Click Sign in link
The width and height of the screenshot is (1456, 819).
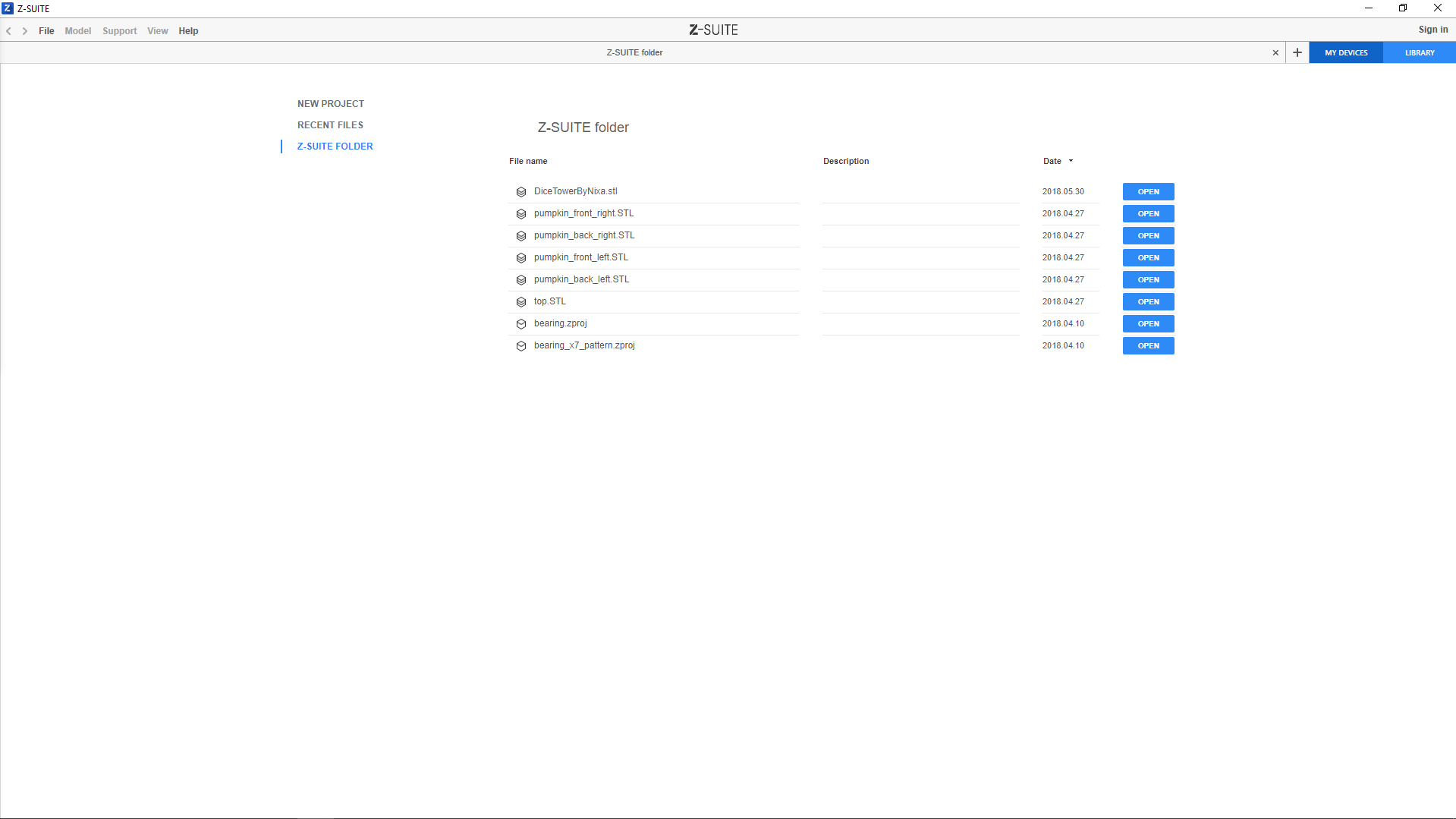1432,30
